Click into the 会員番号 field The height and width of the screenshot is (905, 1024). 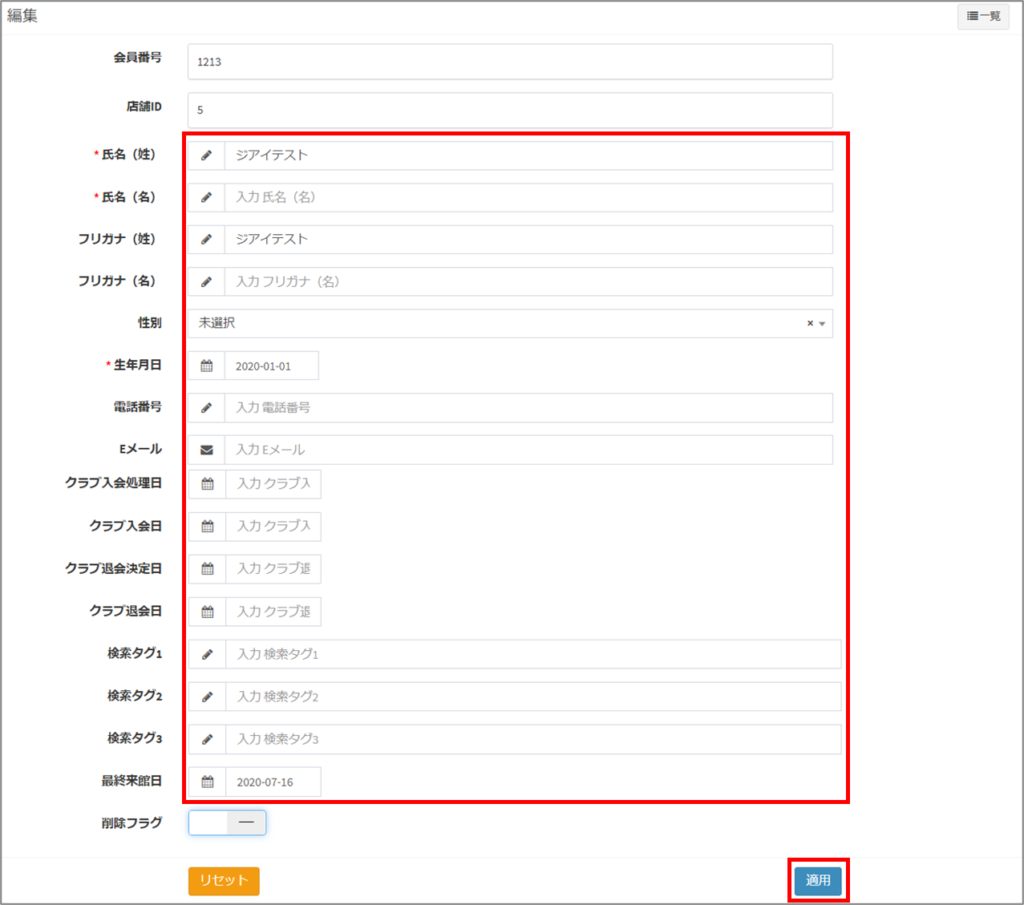click(x=509, y=62)
